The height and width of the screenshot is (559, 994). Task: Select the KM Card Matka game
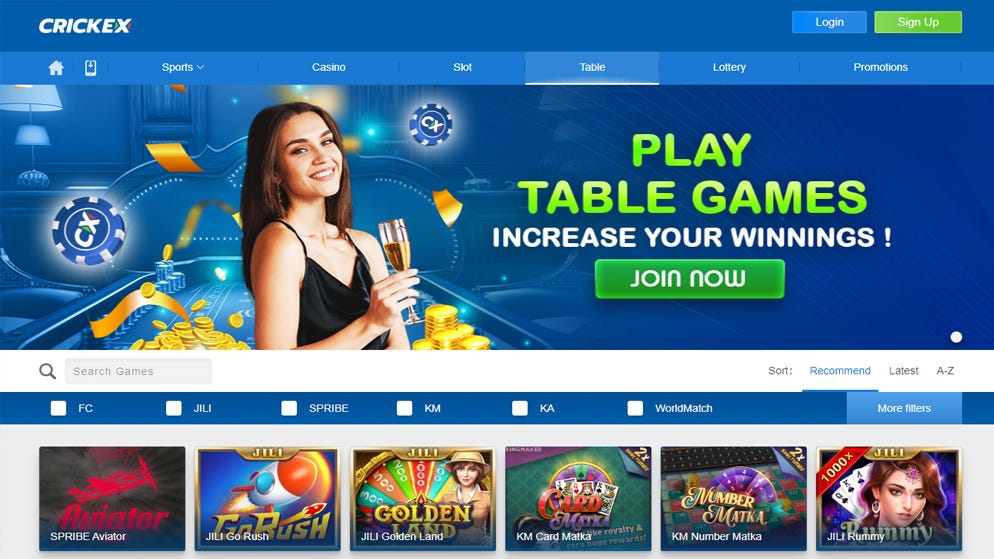578,498
